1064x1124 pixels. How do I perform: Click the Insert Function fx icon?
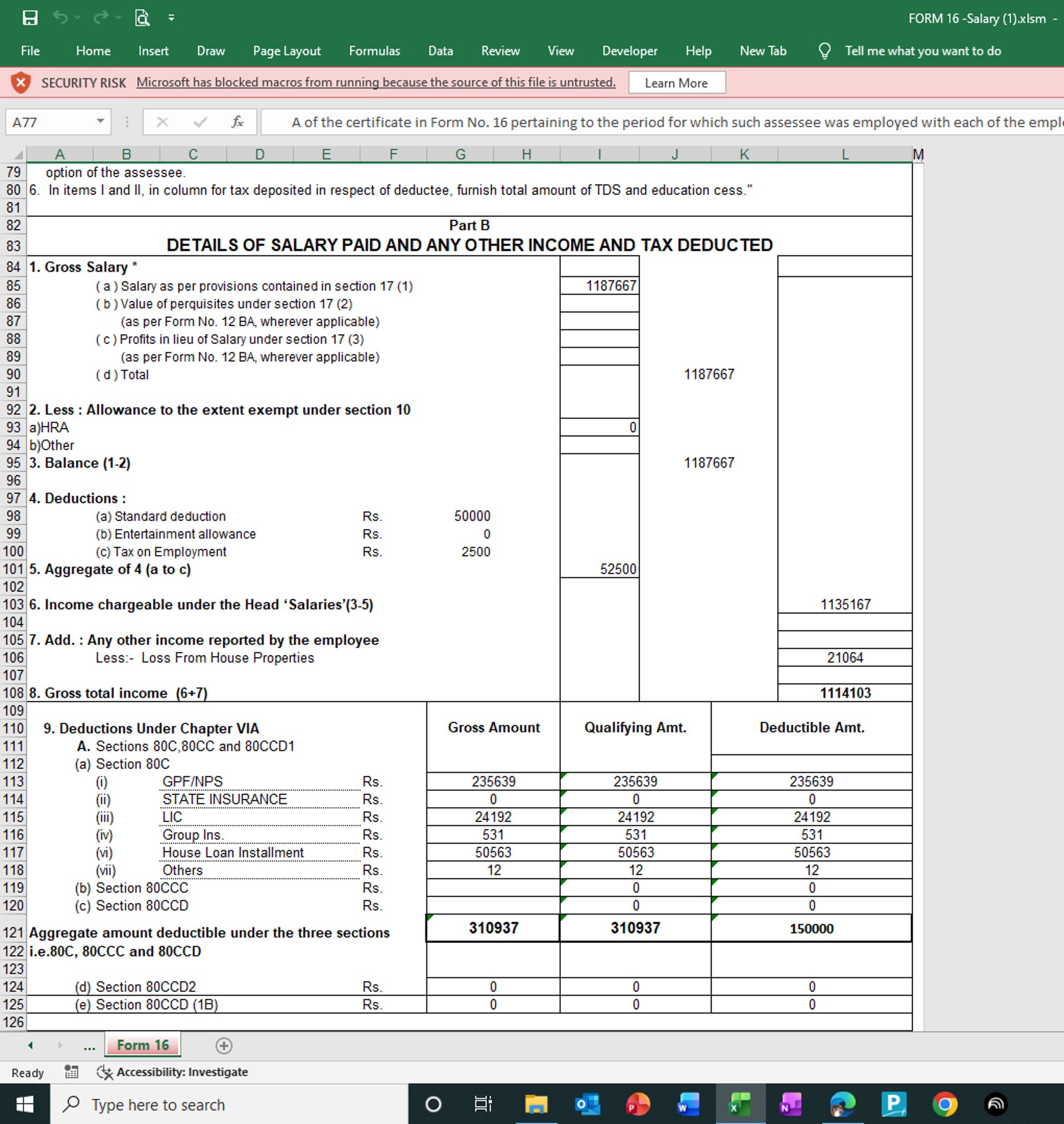[x=237, y=122]
